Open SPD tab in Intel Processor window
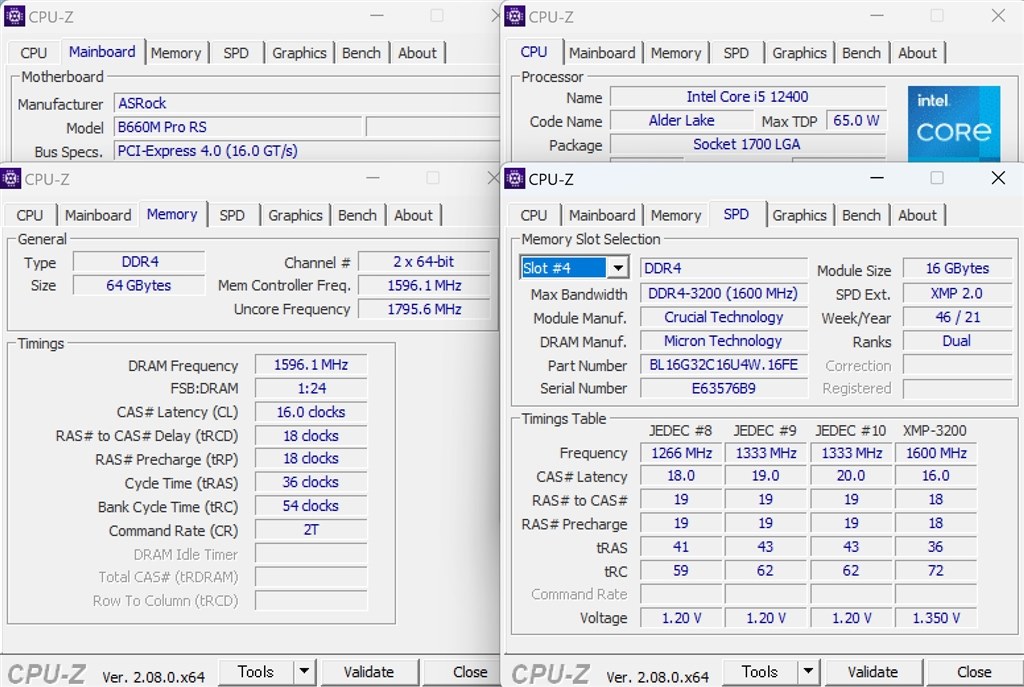 pos(736,53)
